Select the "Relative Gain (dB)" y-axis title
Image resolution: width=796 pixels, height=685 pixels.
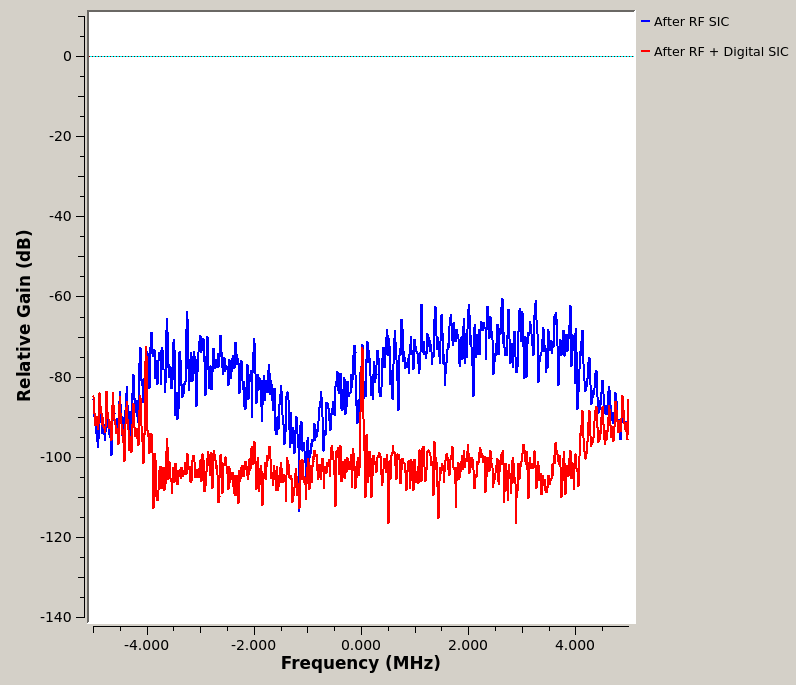25,315
